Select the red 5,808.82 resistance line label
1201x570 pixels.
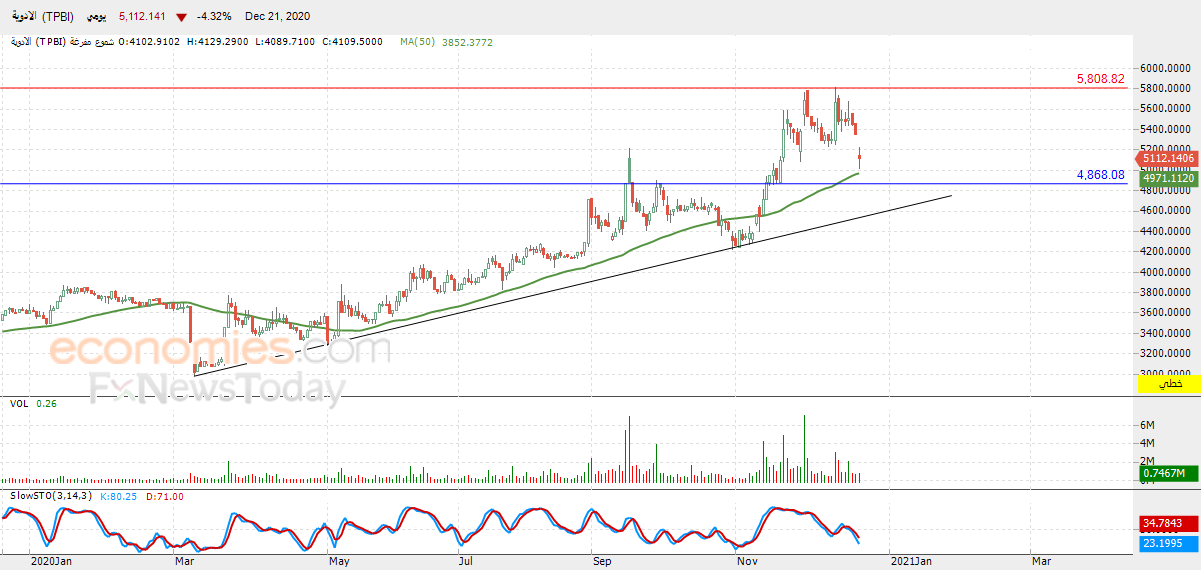click(1100, 79)
